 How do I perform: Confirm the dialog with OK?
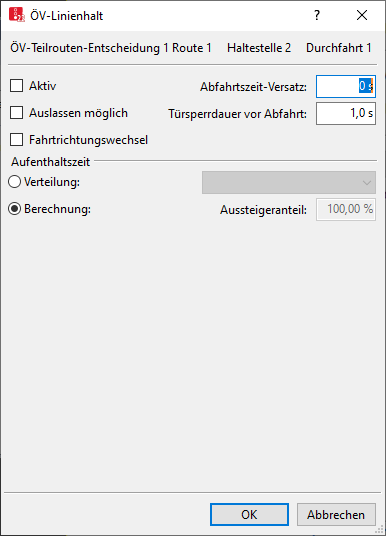(249, 514)
